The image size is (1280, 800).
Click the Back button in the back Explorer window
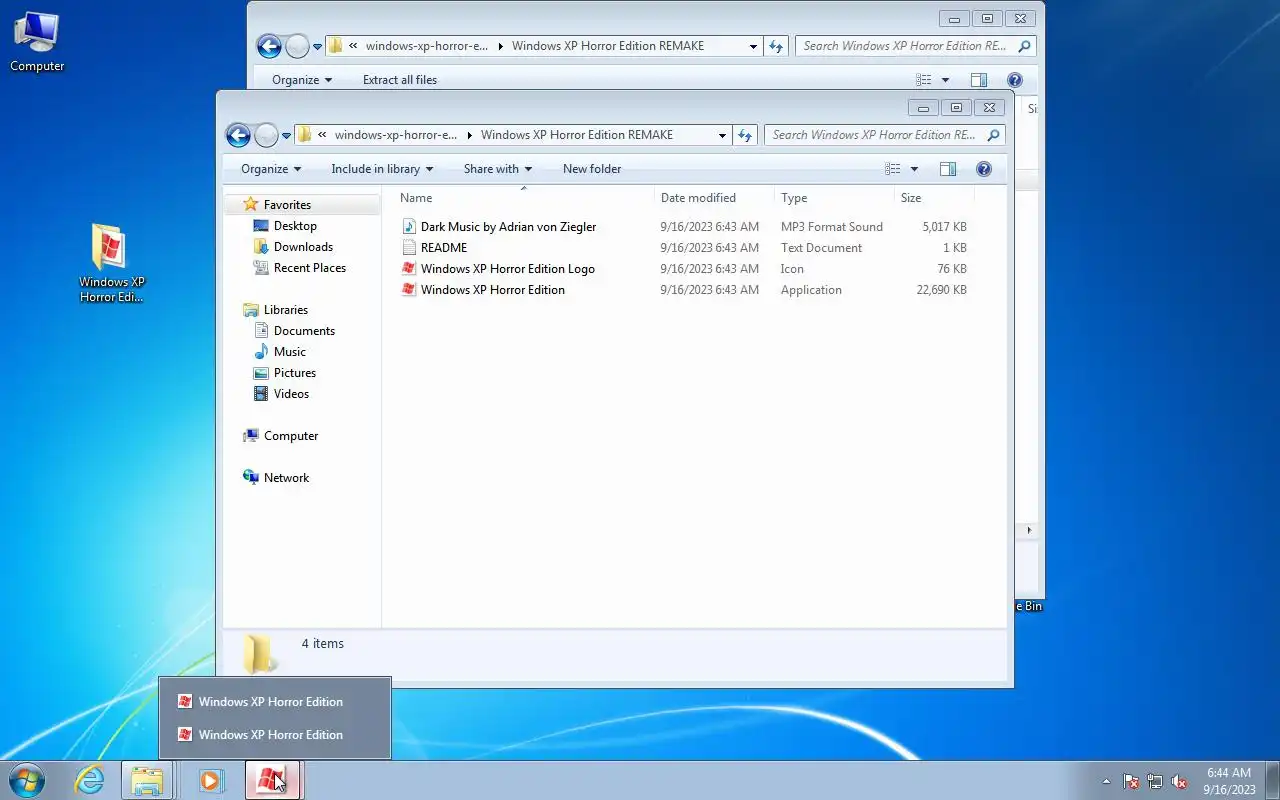click(269, 46)
